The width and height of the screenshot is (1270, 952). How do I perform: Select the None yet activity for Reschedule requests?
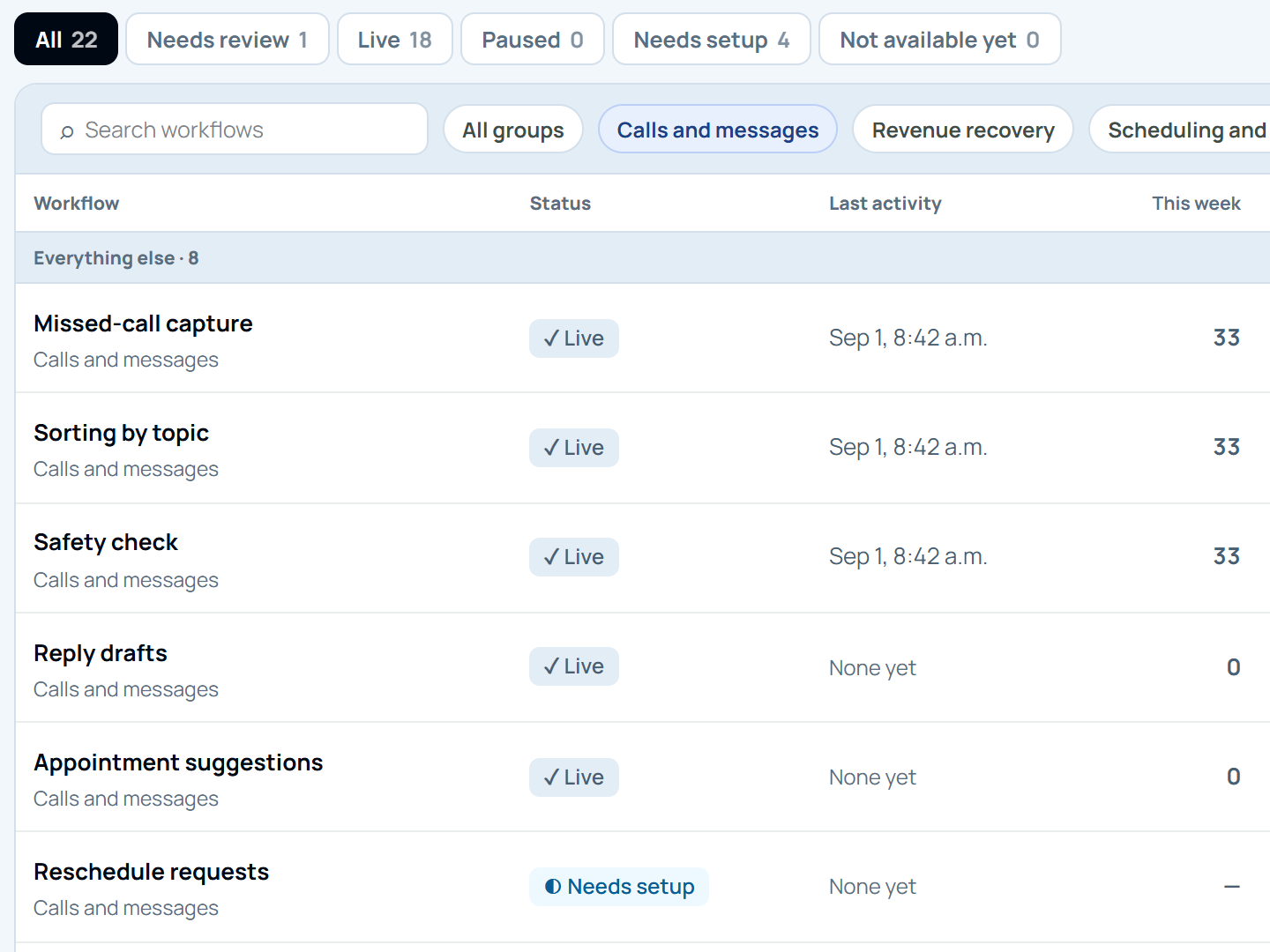pos(872,887)
